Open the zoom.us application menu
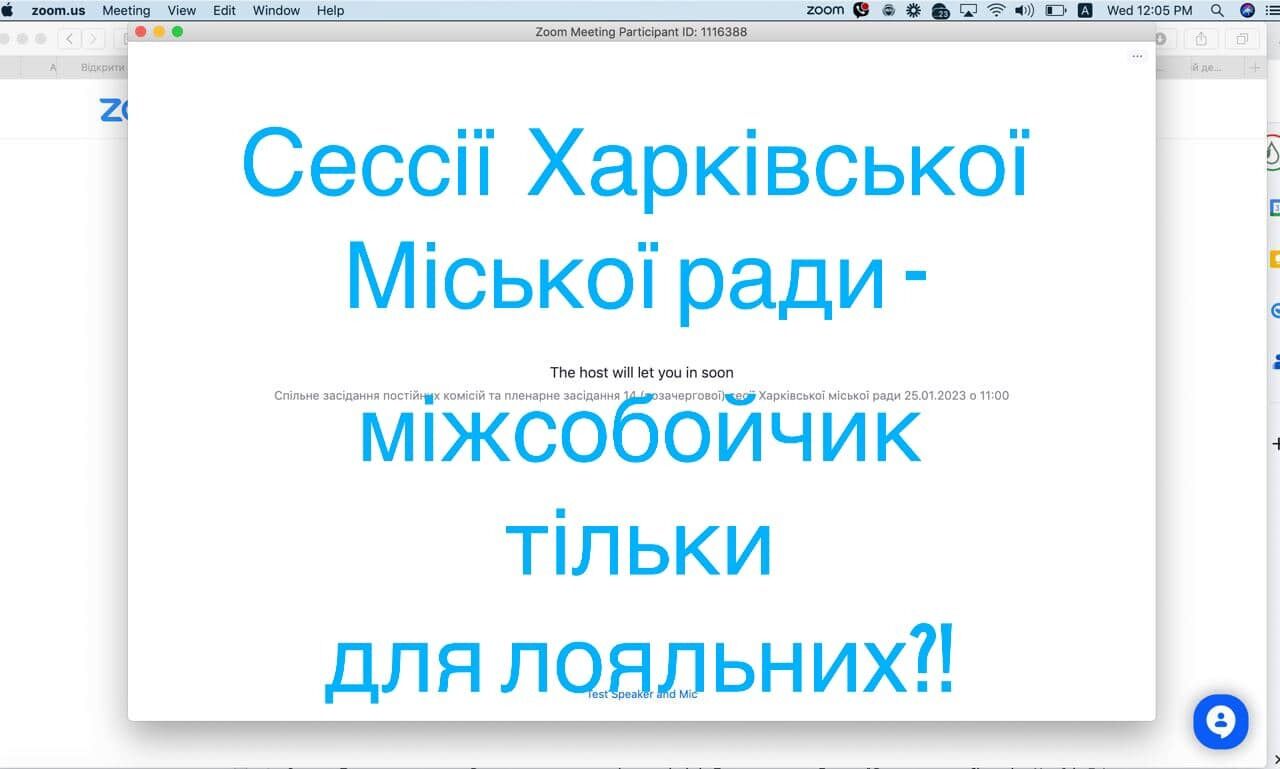Viewport: 1280px width, 769px height. click(58, 10)
